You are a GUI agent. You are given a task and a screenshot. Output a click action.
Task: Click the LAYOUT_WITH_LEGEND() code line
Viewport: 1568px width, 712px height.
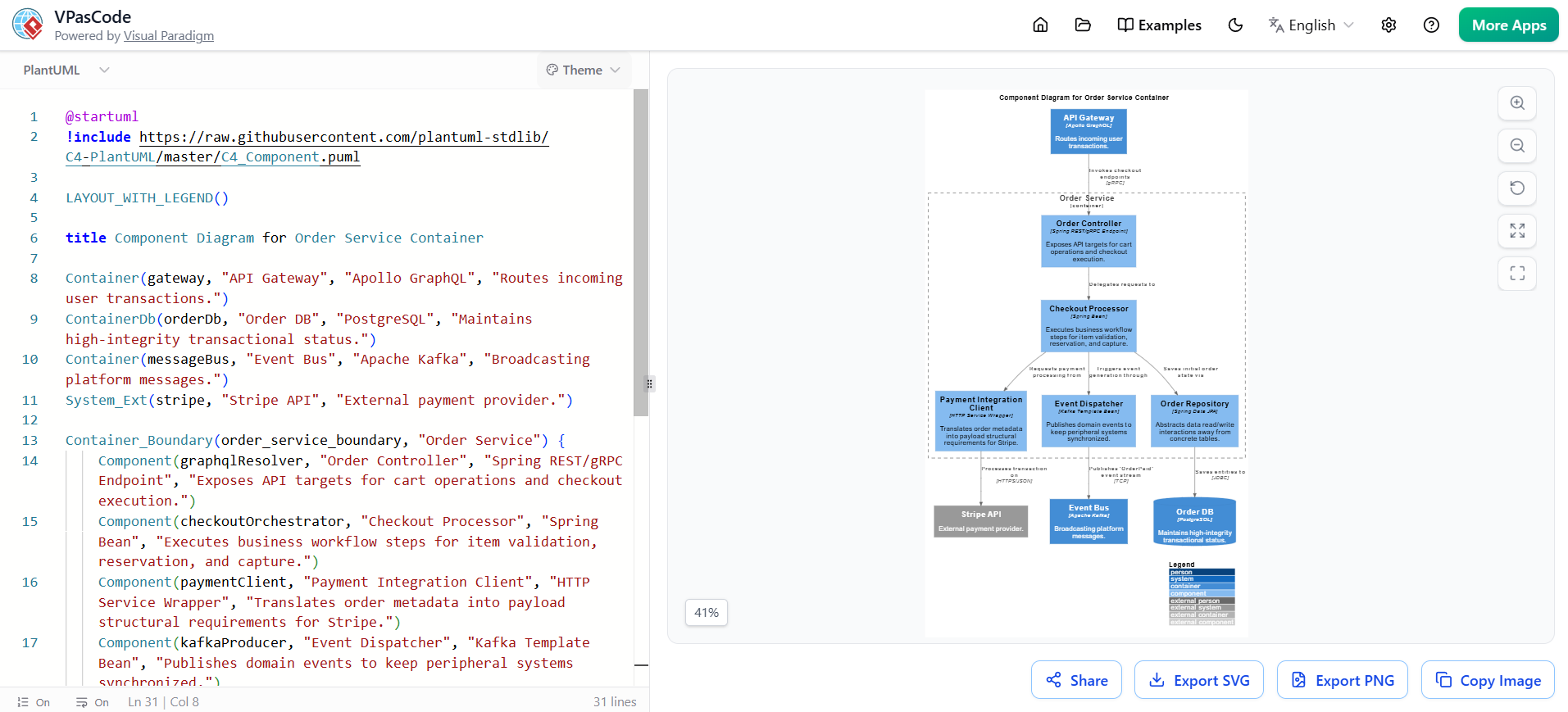148,197
